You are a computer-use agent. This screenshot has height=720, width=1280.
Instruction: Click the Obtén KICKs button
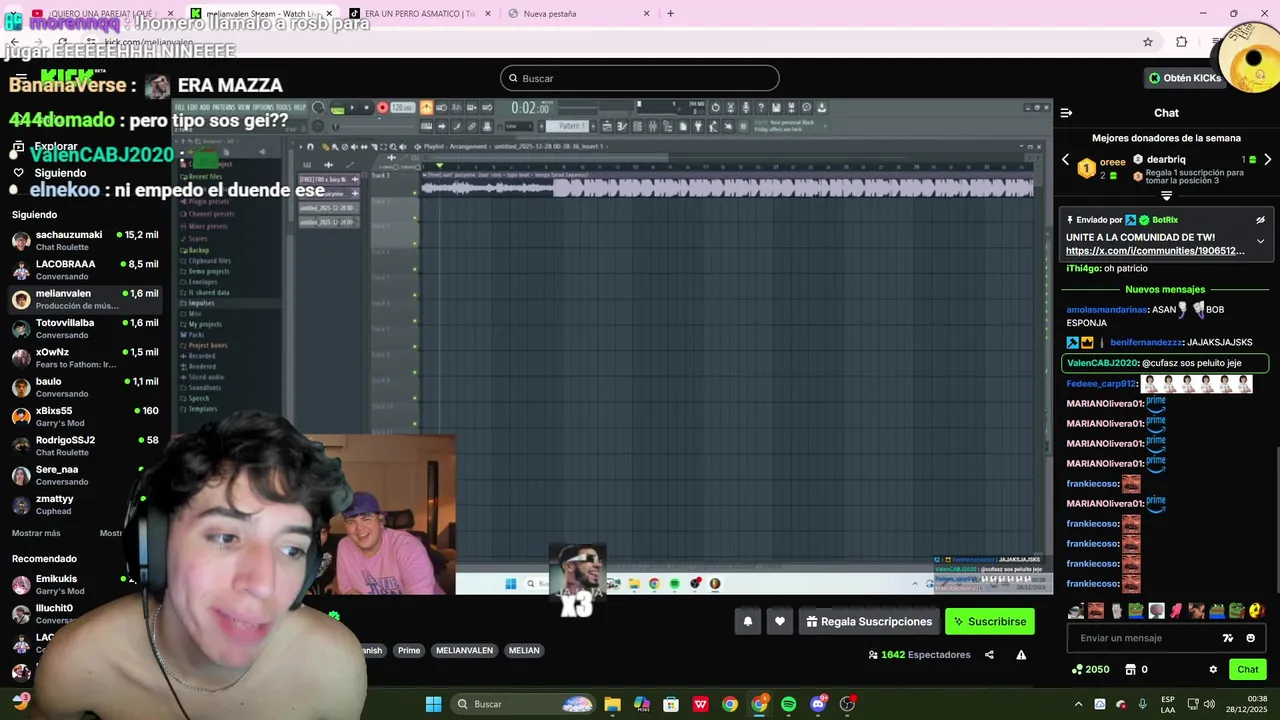(1185, 78)
